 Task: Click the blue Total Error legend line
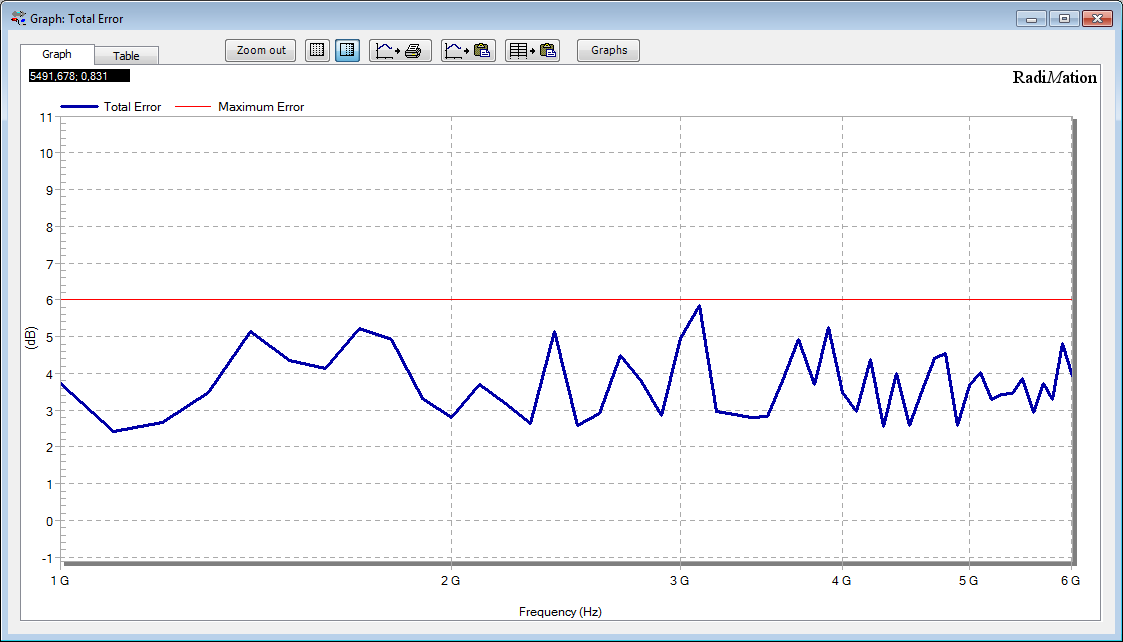click(x=79, y=107)
